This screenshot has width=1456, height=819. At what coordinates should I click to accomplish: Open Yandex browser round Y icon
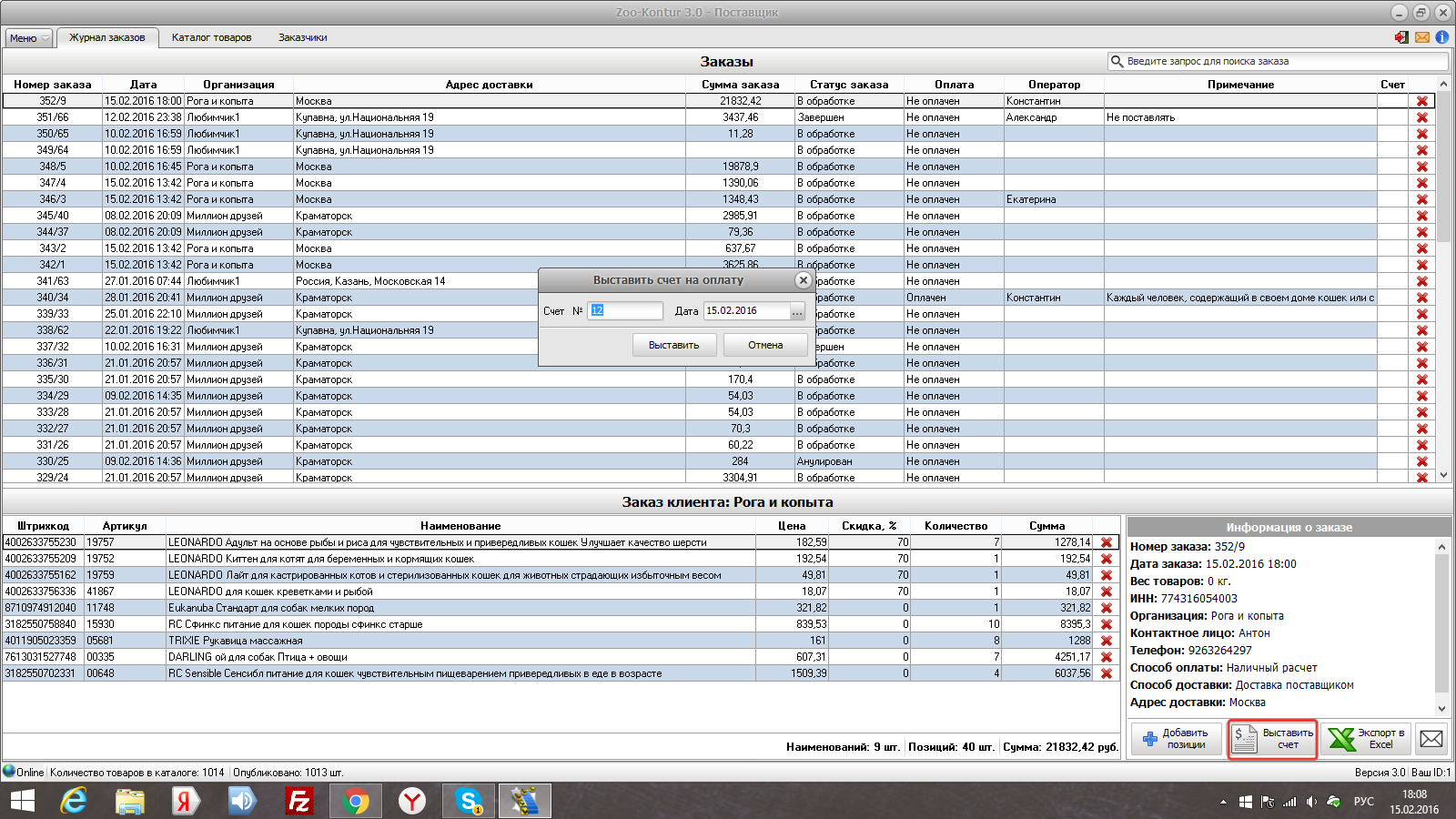coord(412,801)
